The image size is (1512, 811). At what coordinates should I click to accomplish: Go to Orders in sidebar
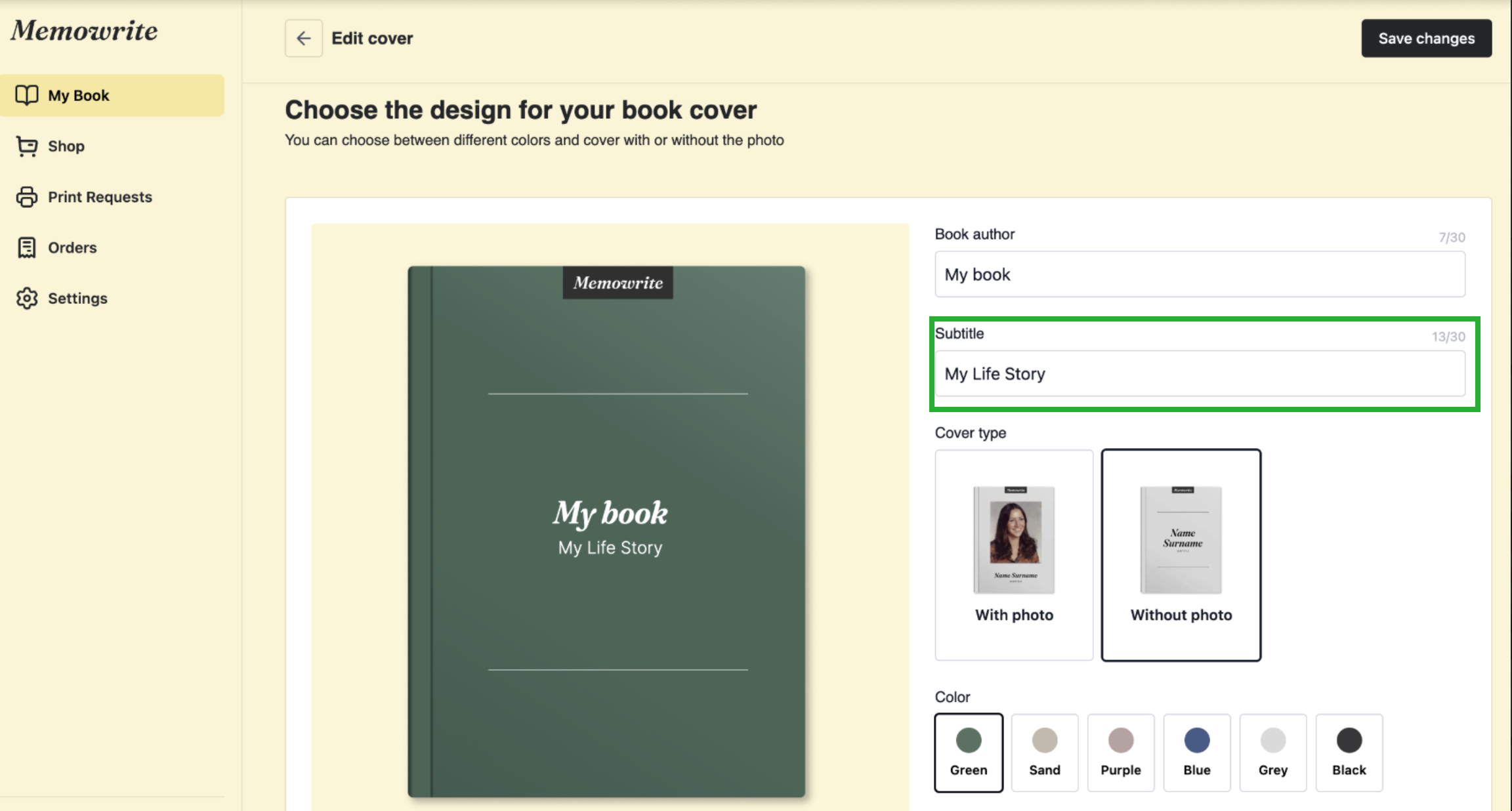72,247
